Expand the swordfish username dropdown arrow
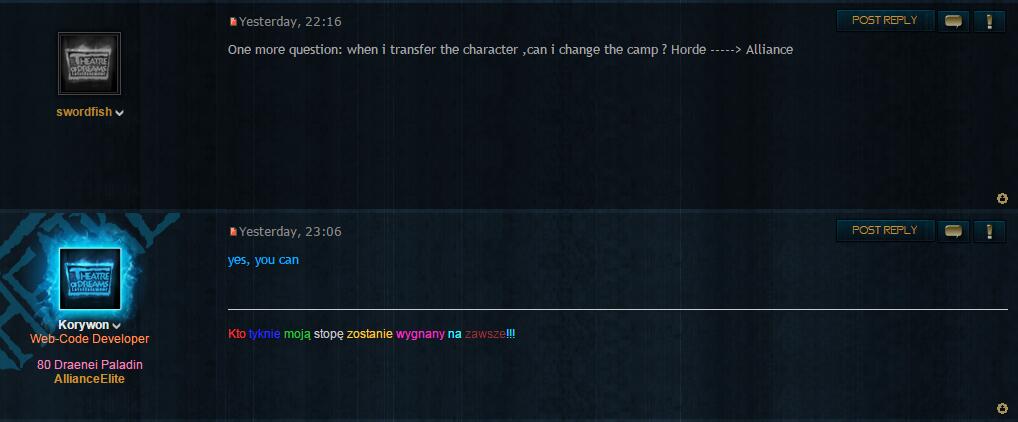1018x422 pixels. [x=119, y=113]
